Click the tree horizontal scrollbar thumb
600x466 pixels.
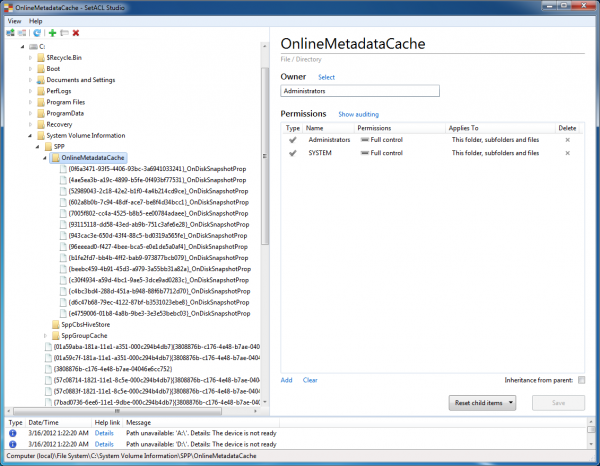coord(117,411)
